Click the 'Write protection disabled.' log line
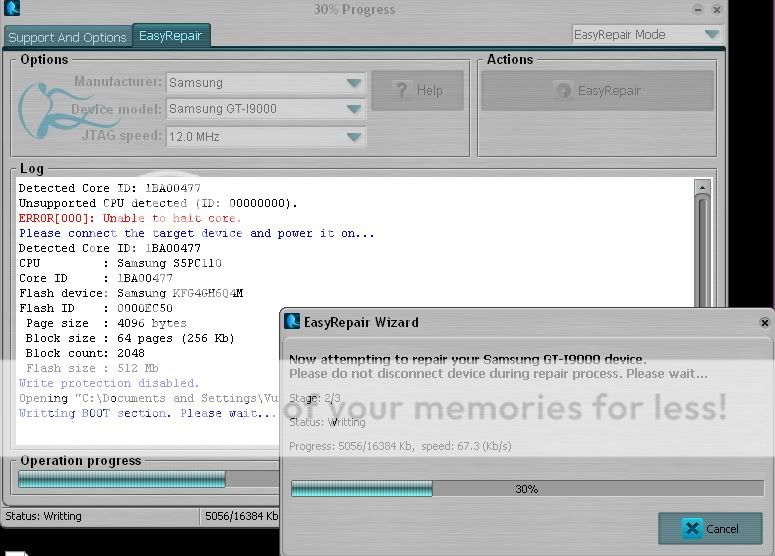 click(x=109, y=383)
